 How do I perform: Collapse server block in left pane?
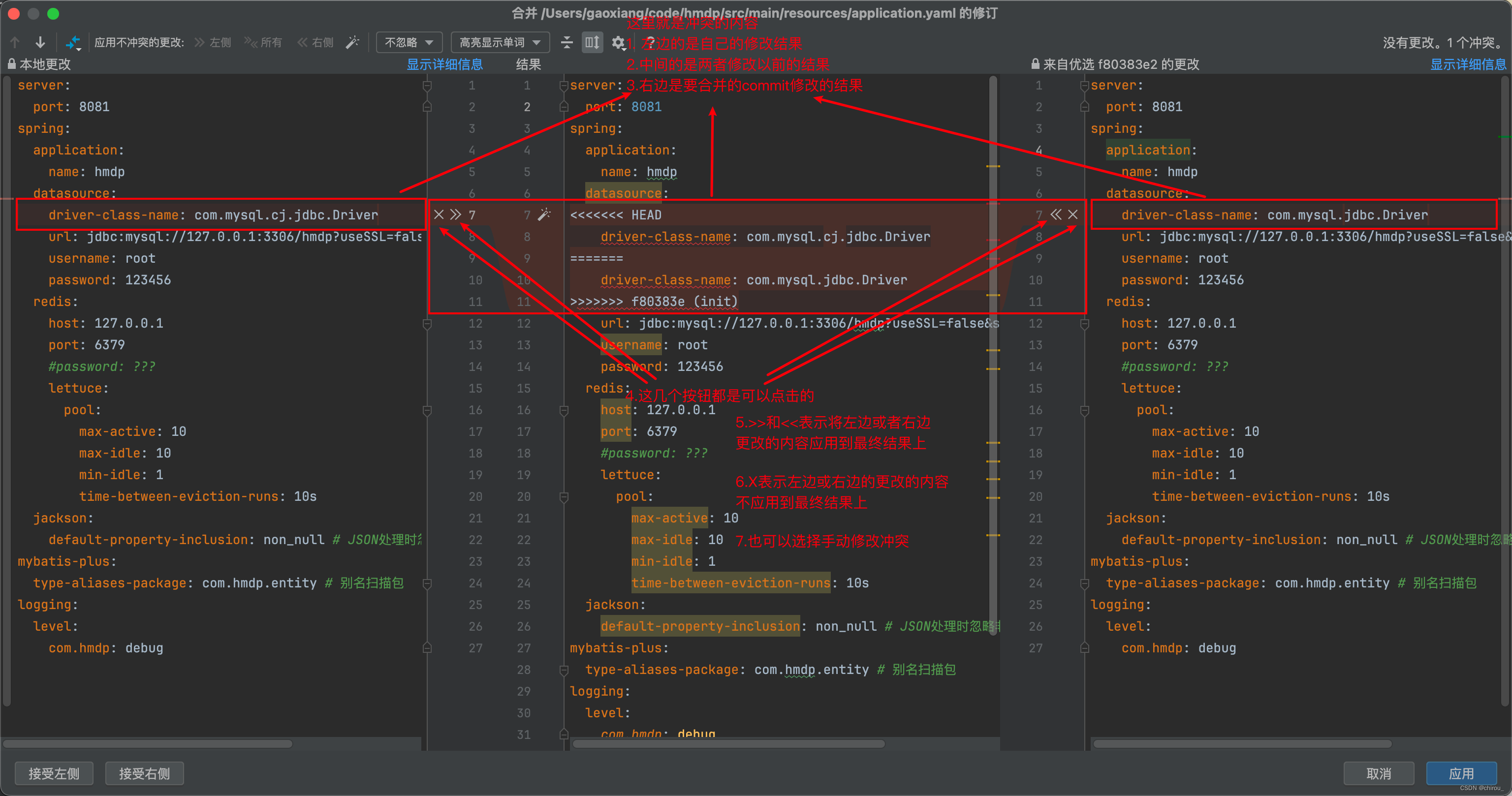tap(427, 86)
